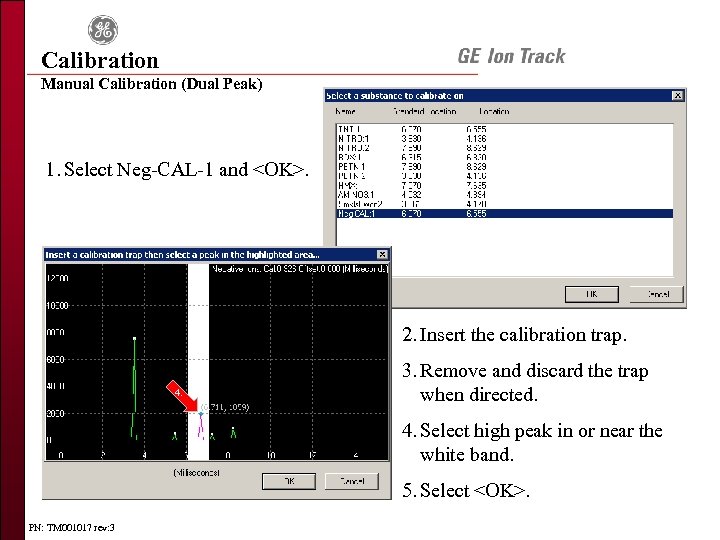The height and width of the screenshot is (540, 720).
Task: Select the rightmost small green peak on plot
Action: pos(233,433)
